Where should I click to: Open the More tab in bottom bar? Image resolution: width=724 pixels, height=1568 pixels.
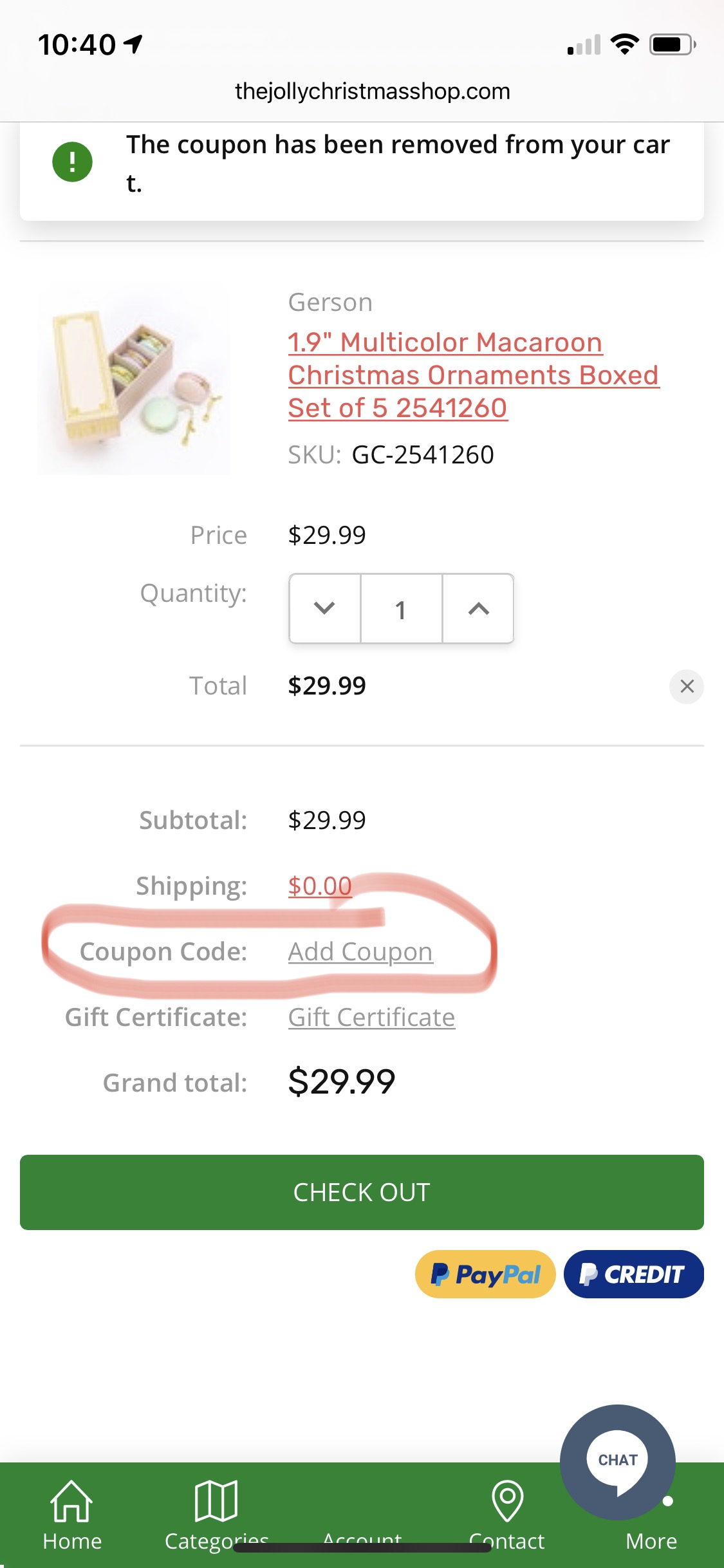coord(651,1540)
